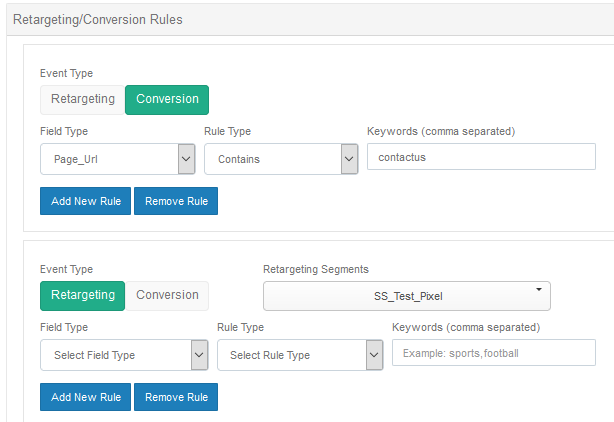Click the Retargeting Segments label
614x422 pixels.
pos(315,269)
